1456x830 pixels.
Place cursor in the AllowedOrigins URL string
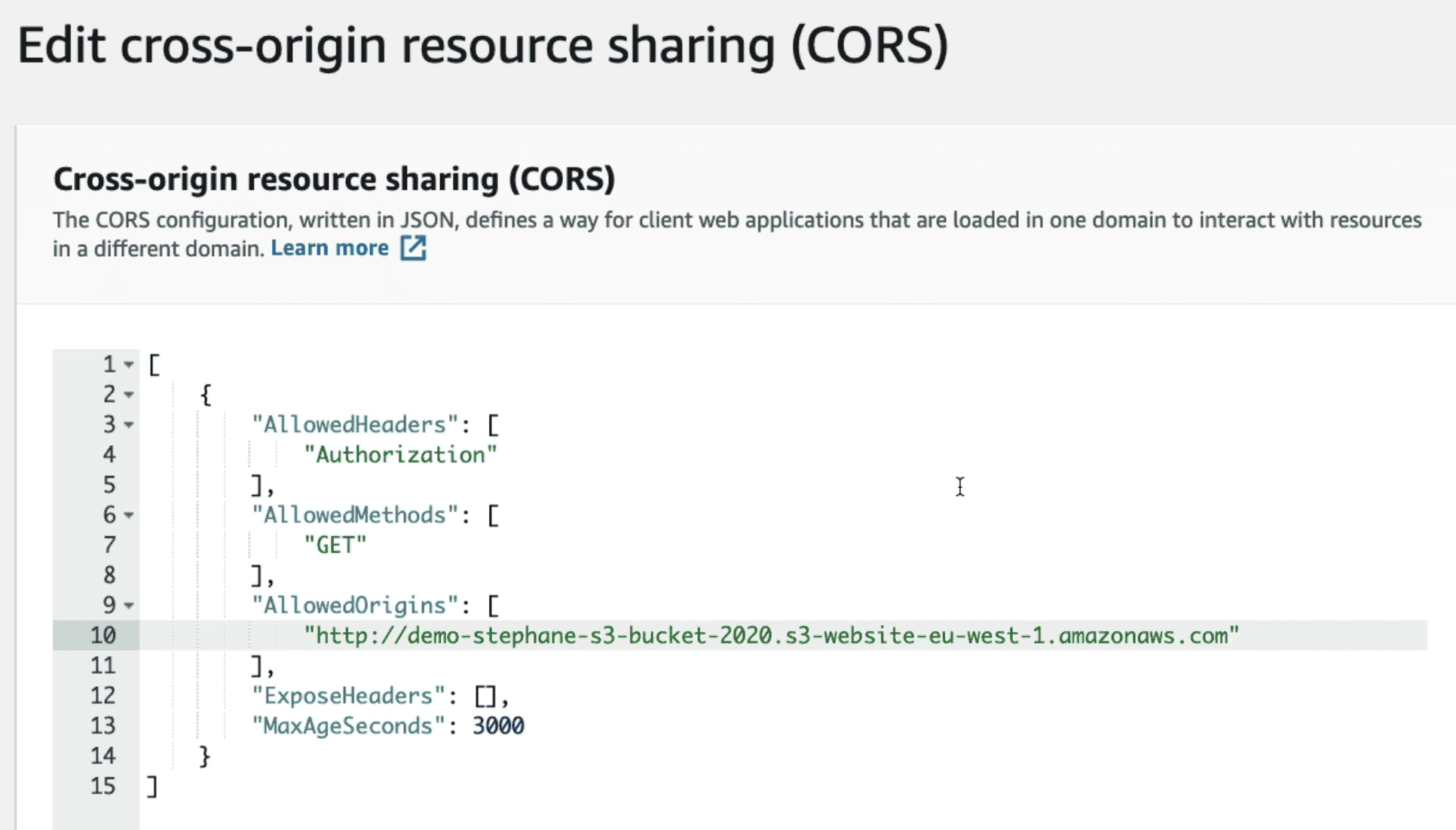tap(770, 636)
